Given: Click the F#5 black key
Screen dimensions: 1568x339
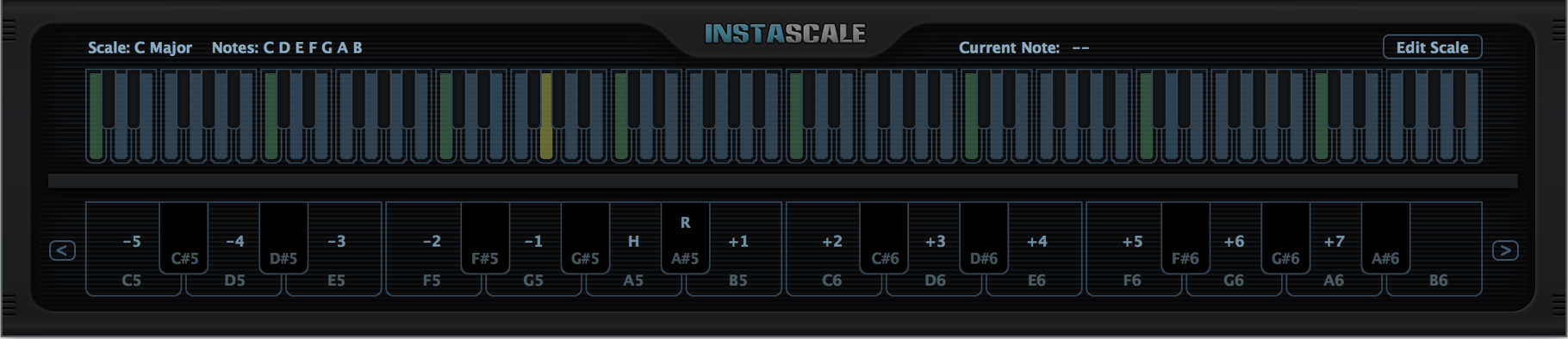Looking at the screenshot, I should coord(485,238).
